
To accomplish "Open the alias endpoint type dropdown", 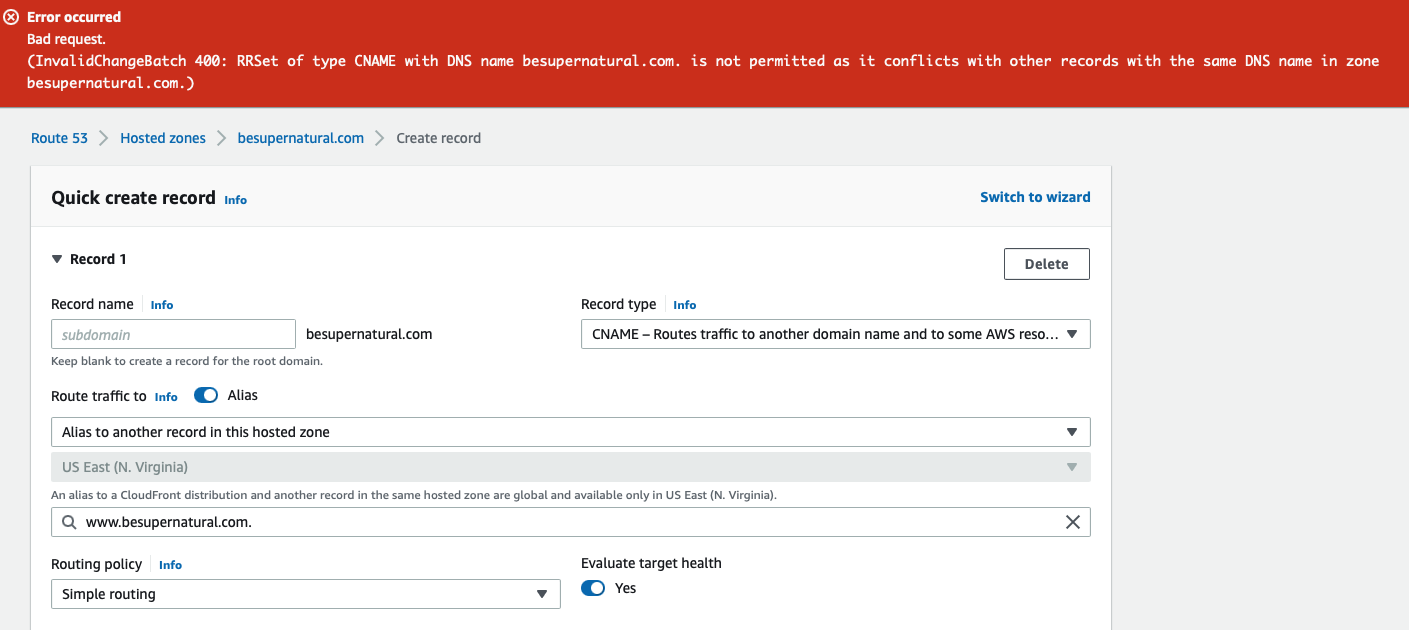I will 571,432.
